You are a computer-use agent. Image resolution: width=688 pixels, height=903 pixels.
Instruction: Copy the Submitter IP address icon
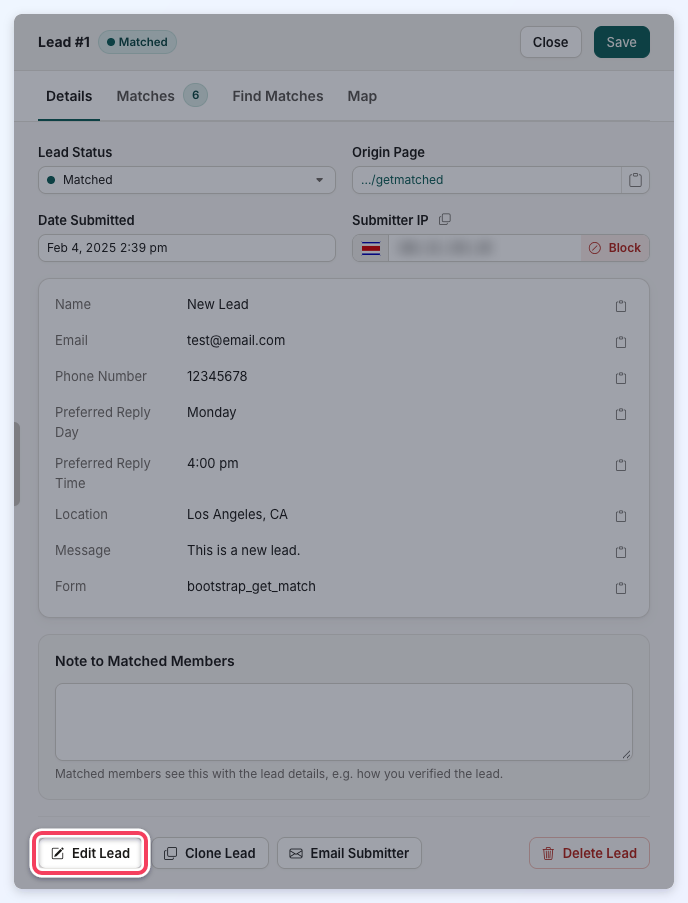click(444, 219)
